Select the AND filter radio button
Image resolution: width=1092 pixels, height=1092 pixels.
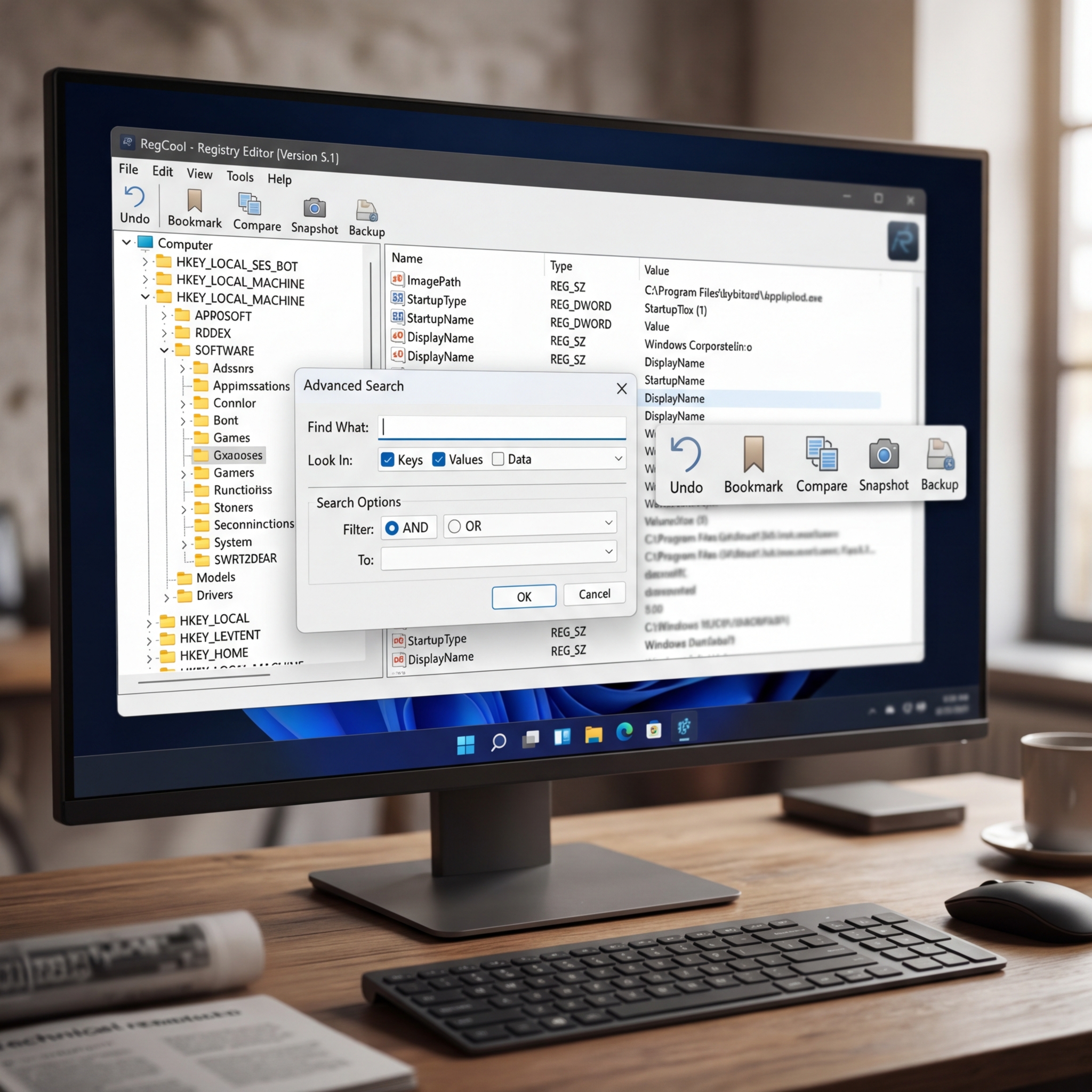pos(391,528)
